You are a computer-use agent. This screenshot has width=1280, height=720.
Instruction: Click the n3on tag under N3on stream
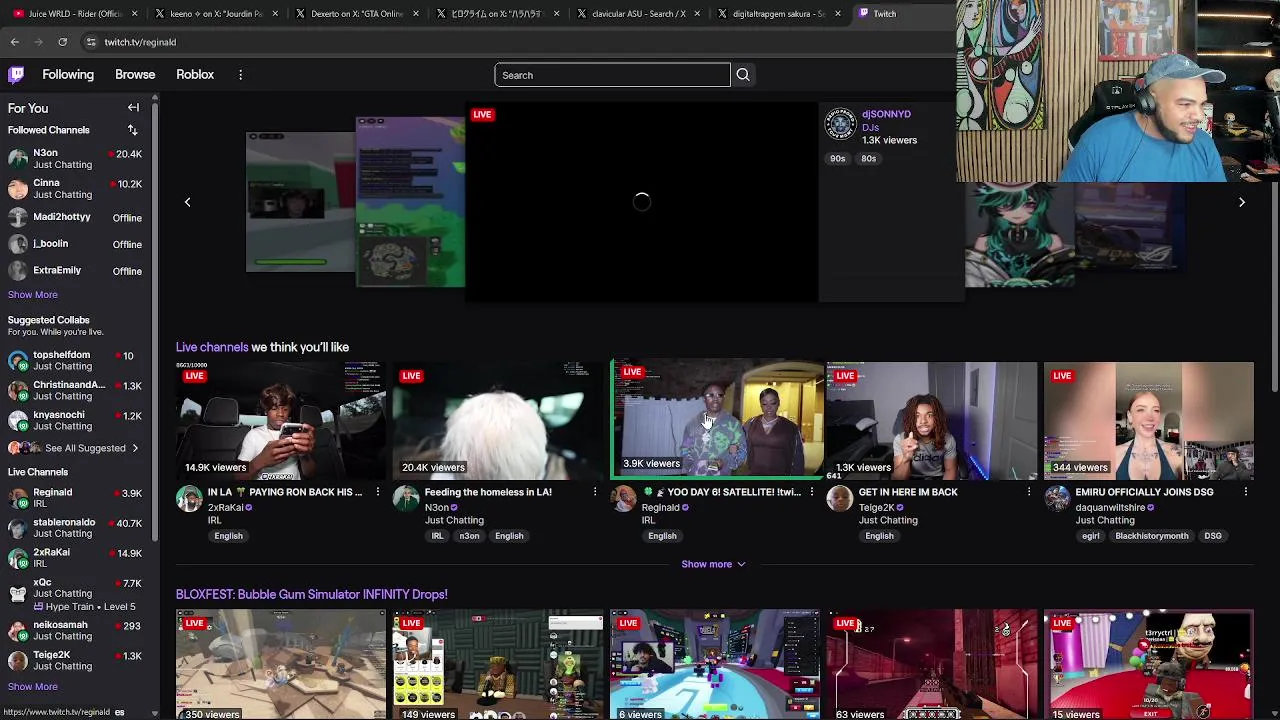point(469,536)
